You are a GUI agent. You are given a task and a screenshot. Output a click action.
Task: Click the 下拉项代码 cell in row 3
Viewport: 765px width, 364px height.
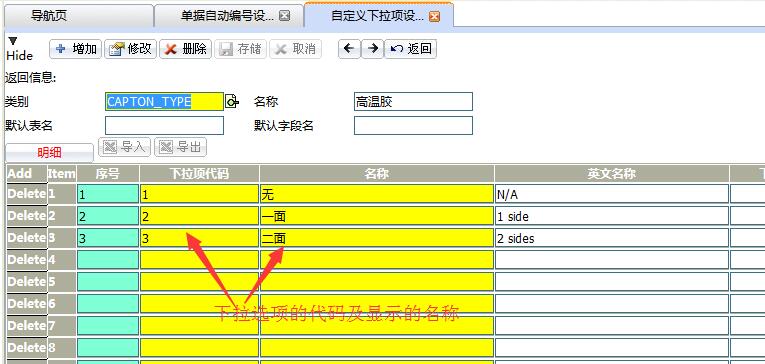click(x=199, y=238)
